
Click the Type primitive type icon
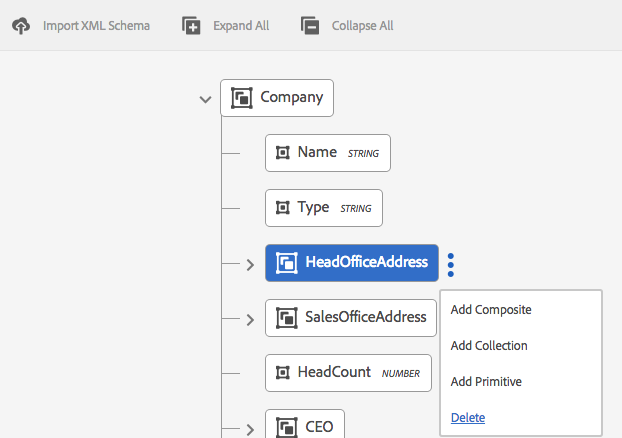click(283, 208)
